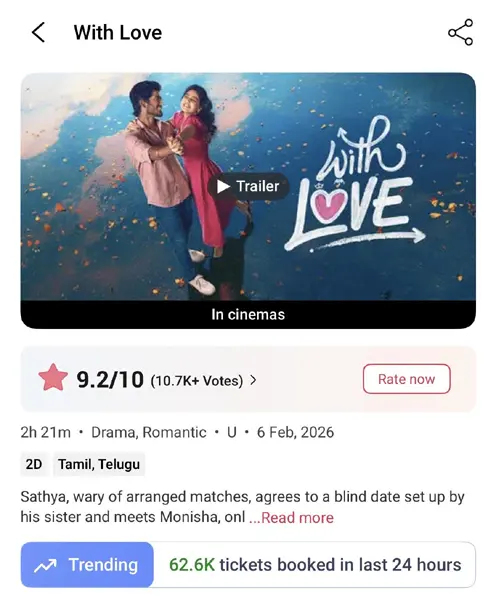The height and width of the screenshot is (600, 496).
Task: Tap the 9.2/10 rating score
Action: pyautogui.click(x=110, y=379)
